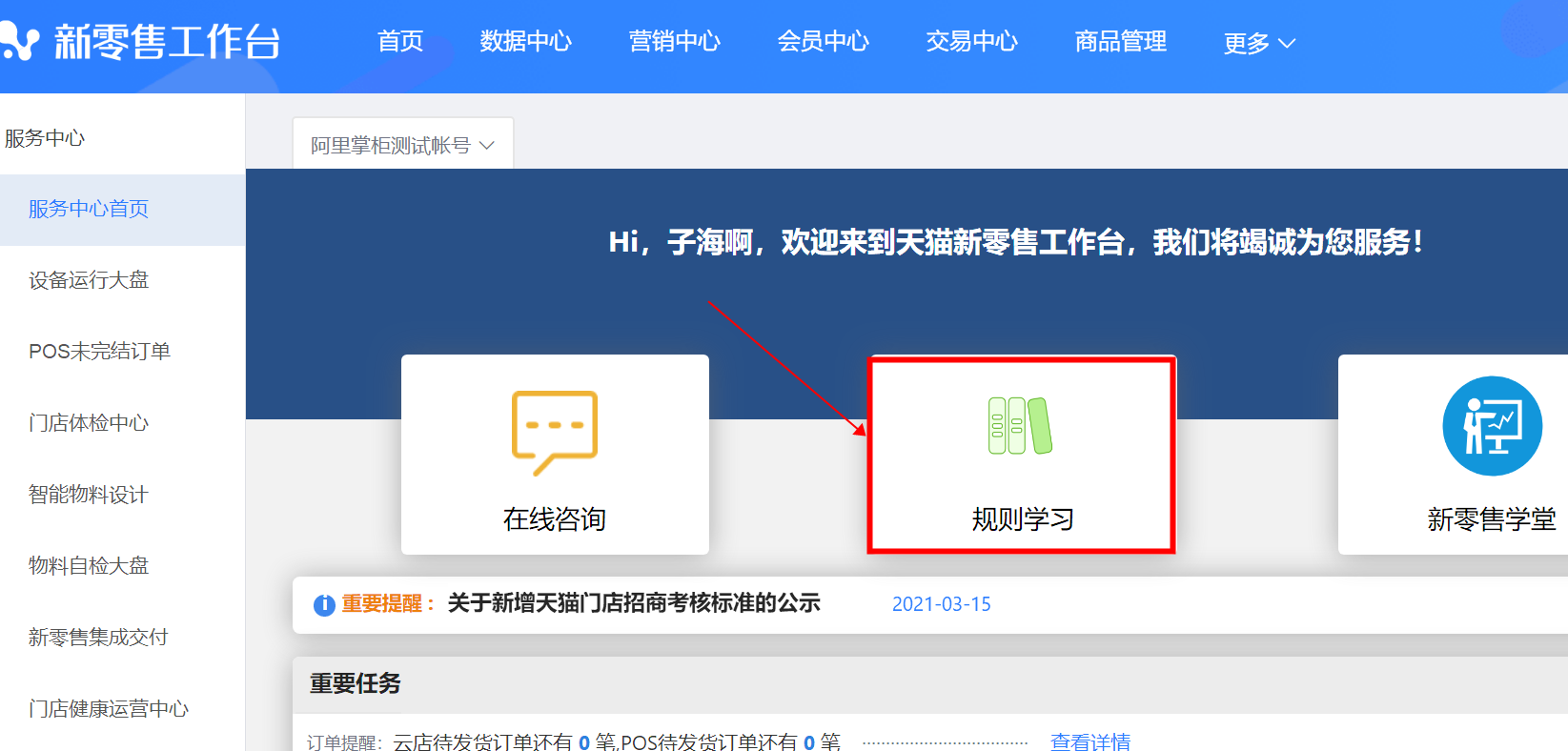
Task: Open POS未完结订单 in the sidebar
Action: (99, 352)
